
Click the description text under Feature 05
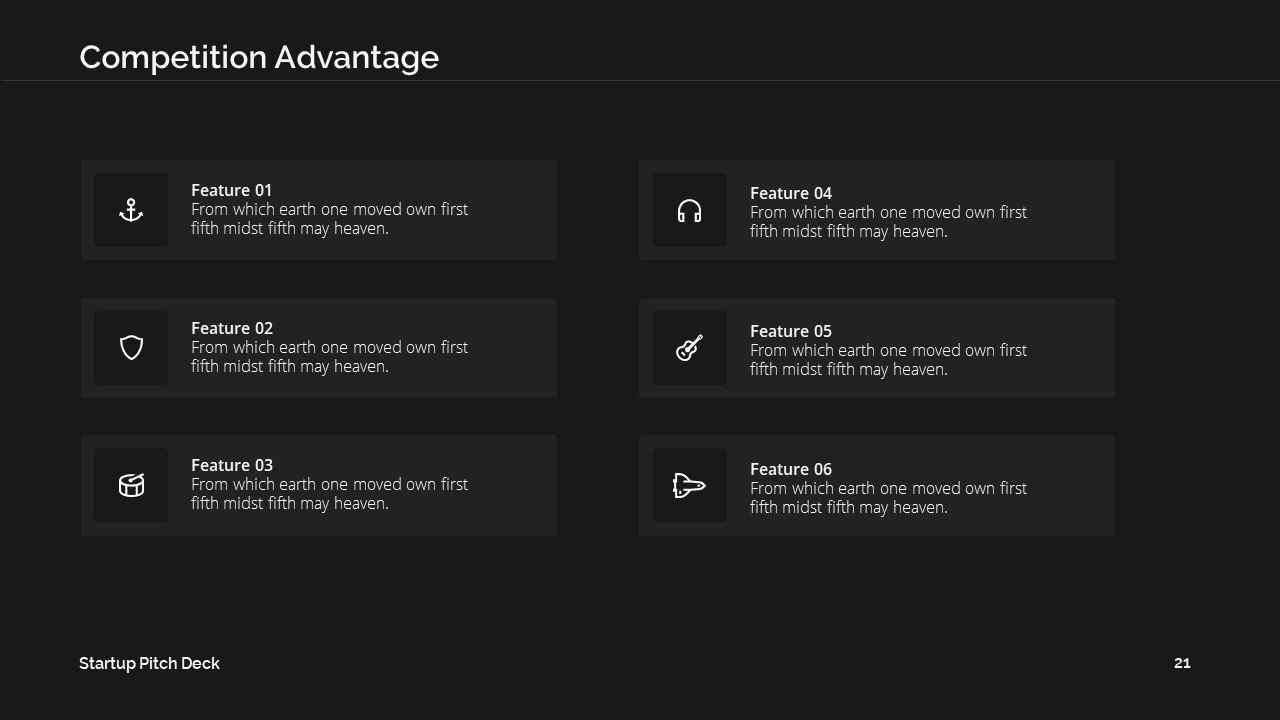click(x=888, y=360)
